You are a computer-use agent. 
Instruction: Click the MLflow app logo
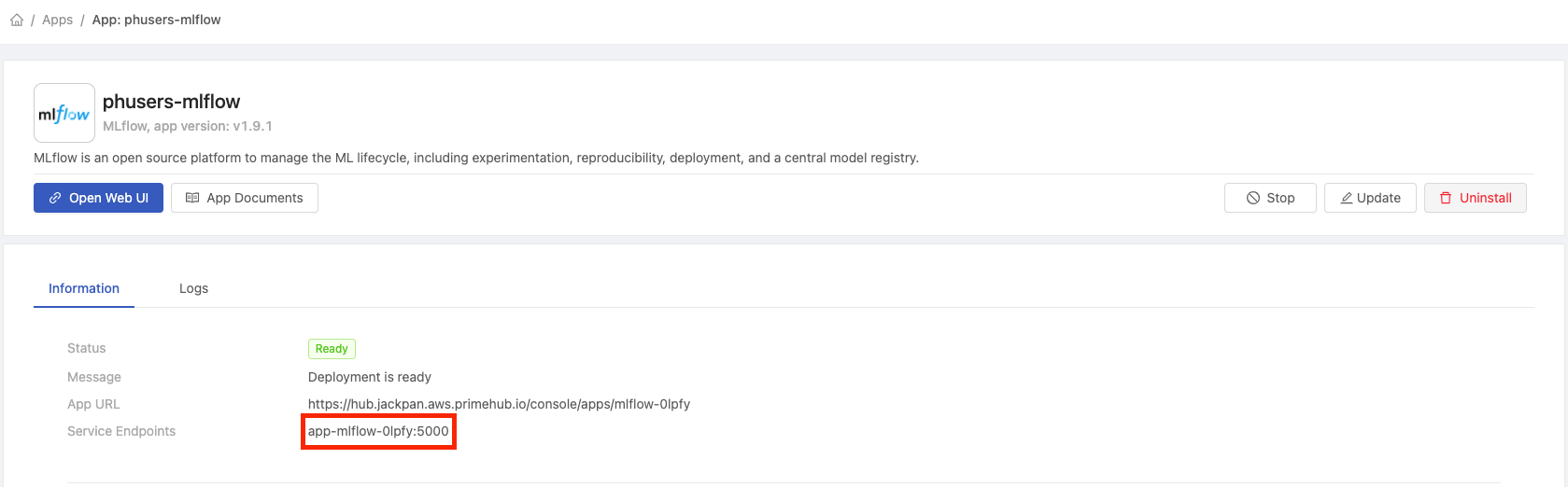(64, 113)
